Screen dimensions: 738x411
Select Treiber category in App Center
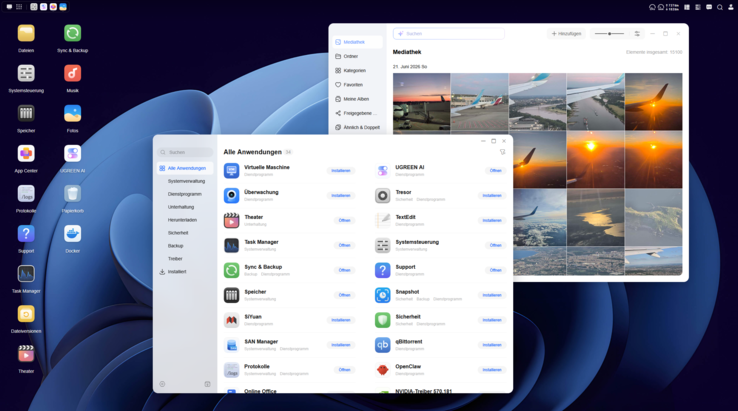pos(175,259)
